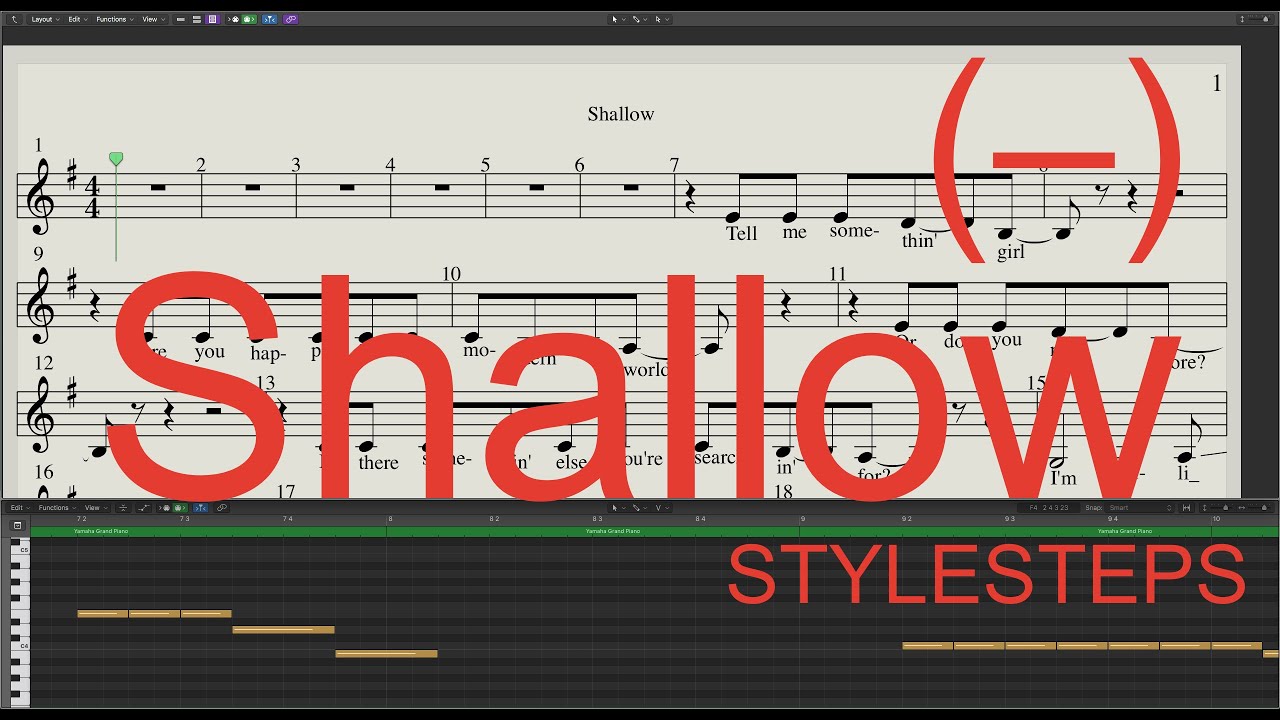Click the square button left of piano roll ruler
Viewport: 1280px width, 720px height.
(17, 525)
